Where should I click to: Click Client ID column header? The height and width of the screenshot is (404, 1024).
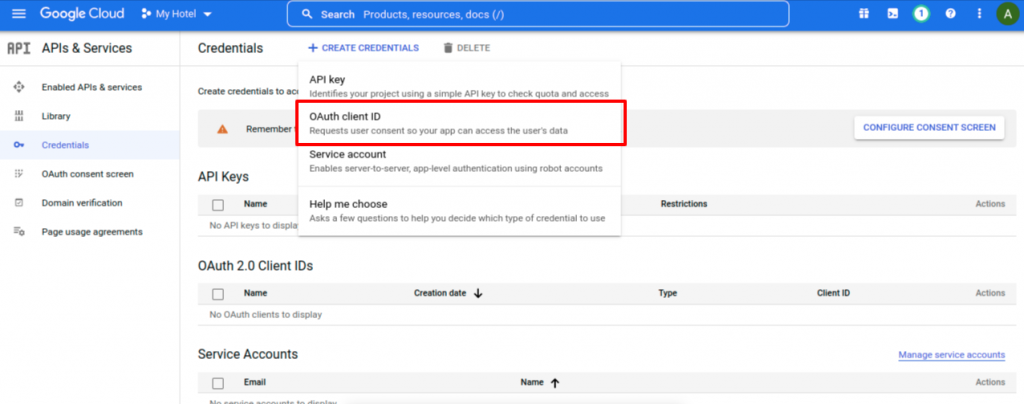point(833,293)
